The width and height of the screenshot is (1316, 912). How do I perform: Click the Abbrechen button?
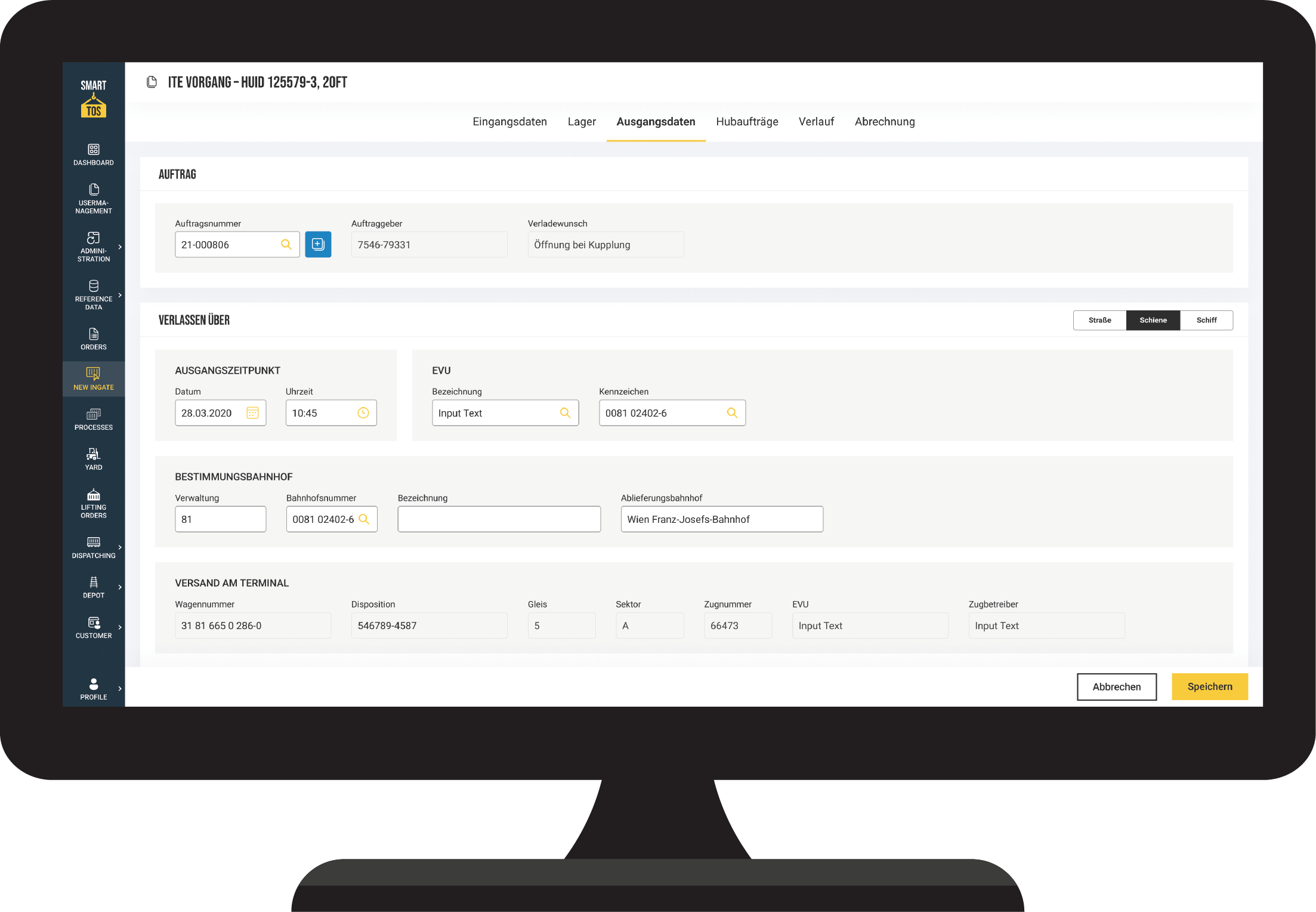coord(1117,687)
